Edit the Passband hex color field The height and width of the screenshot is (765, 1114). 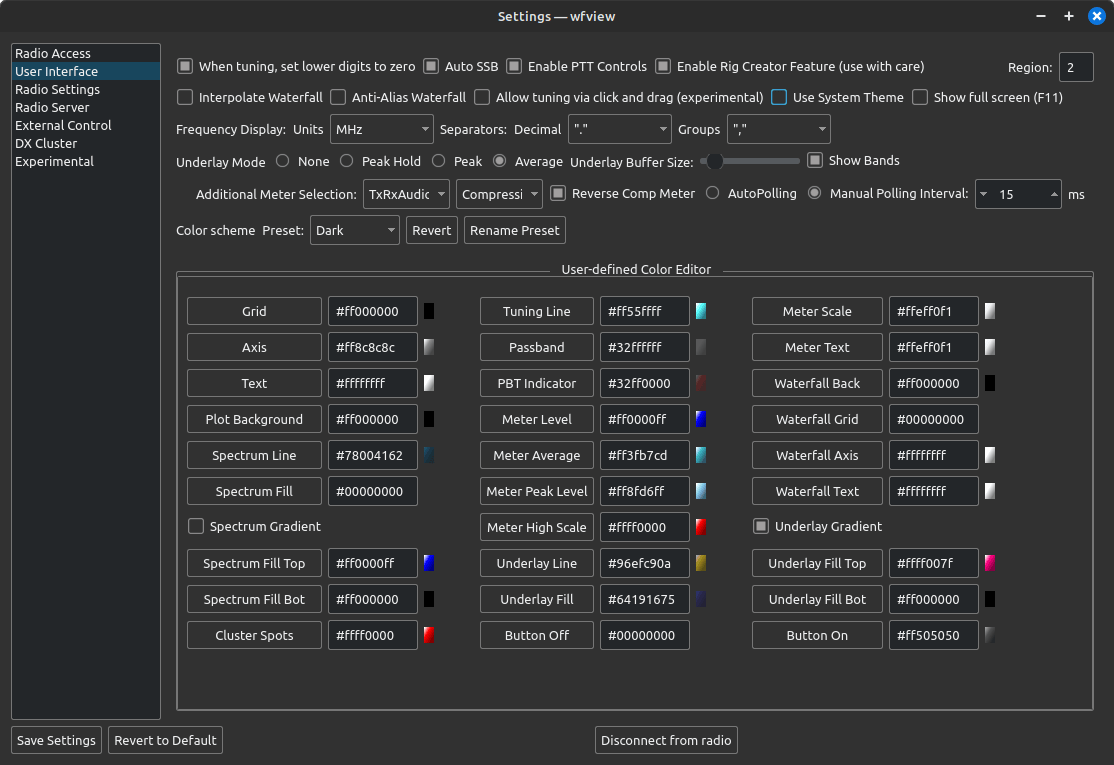pos(644,347)
